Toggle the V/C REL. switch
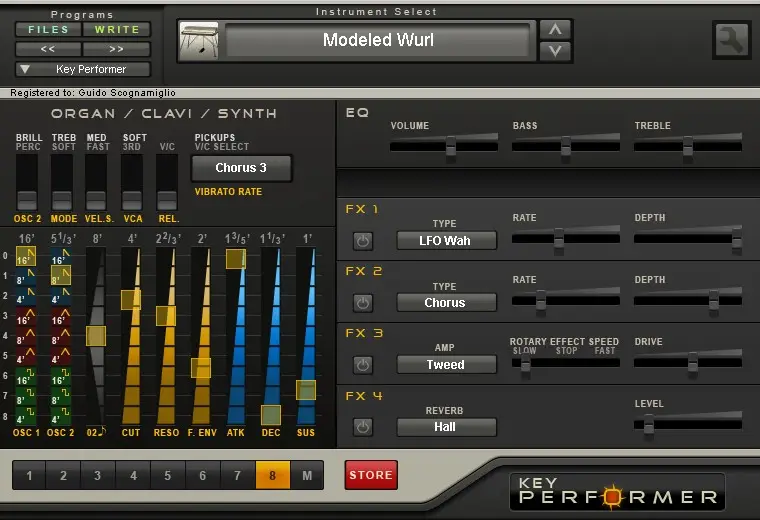 click(x=167, y=183)
